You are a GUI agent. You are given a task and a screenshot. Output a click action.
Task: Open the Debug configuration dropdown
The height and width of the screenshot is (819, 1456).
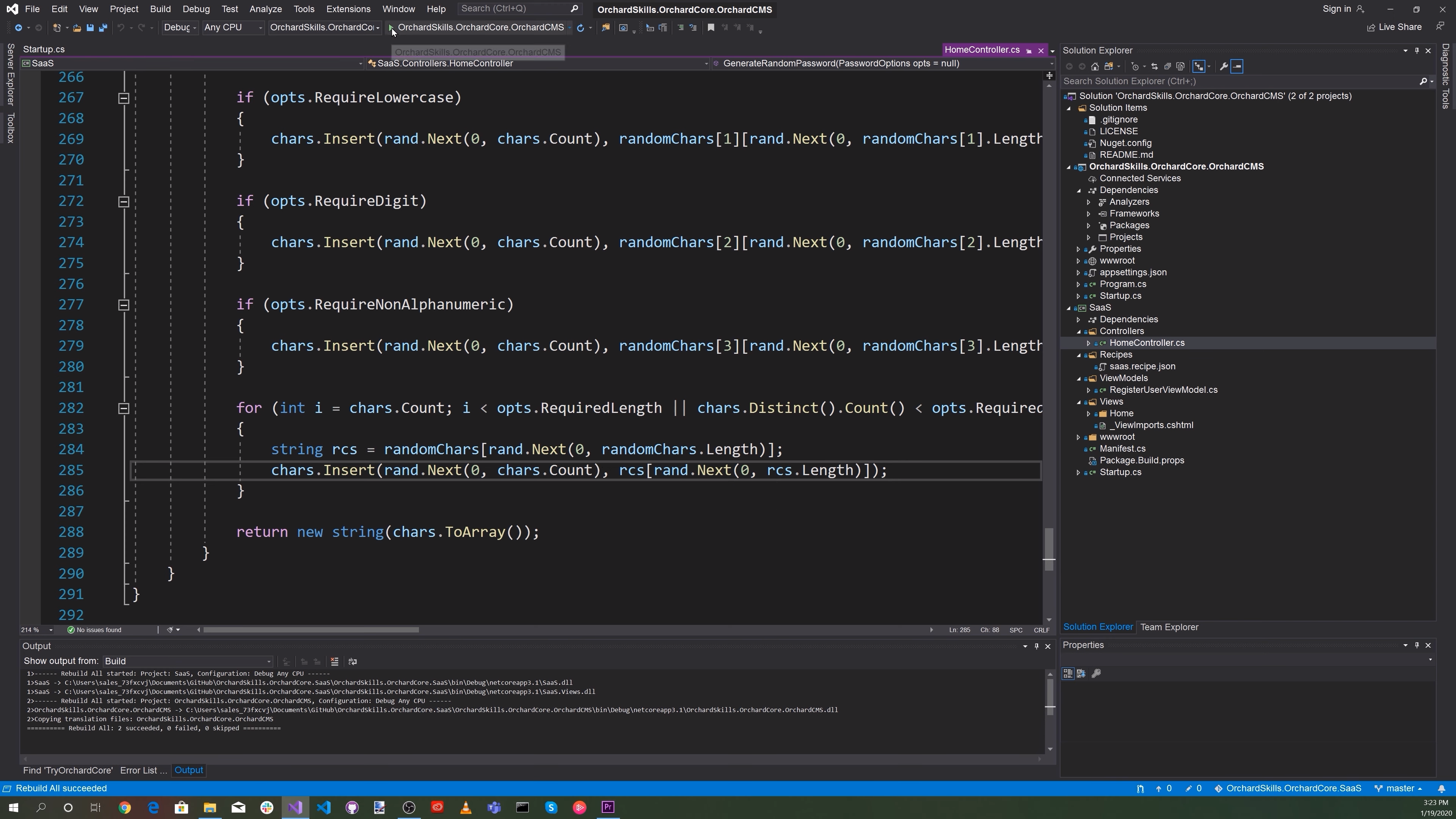click(x=180, y=28)
